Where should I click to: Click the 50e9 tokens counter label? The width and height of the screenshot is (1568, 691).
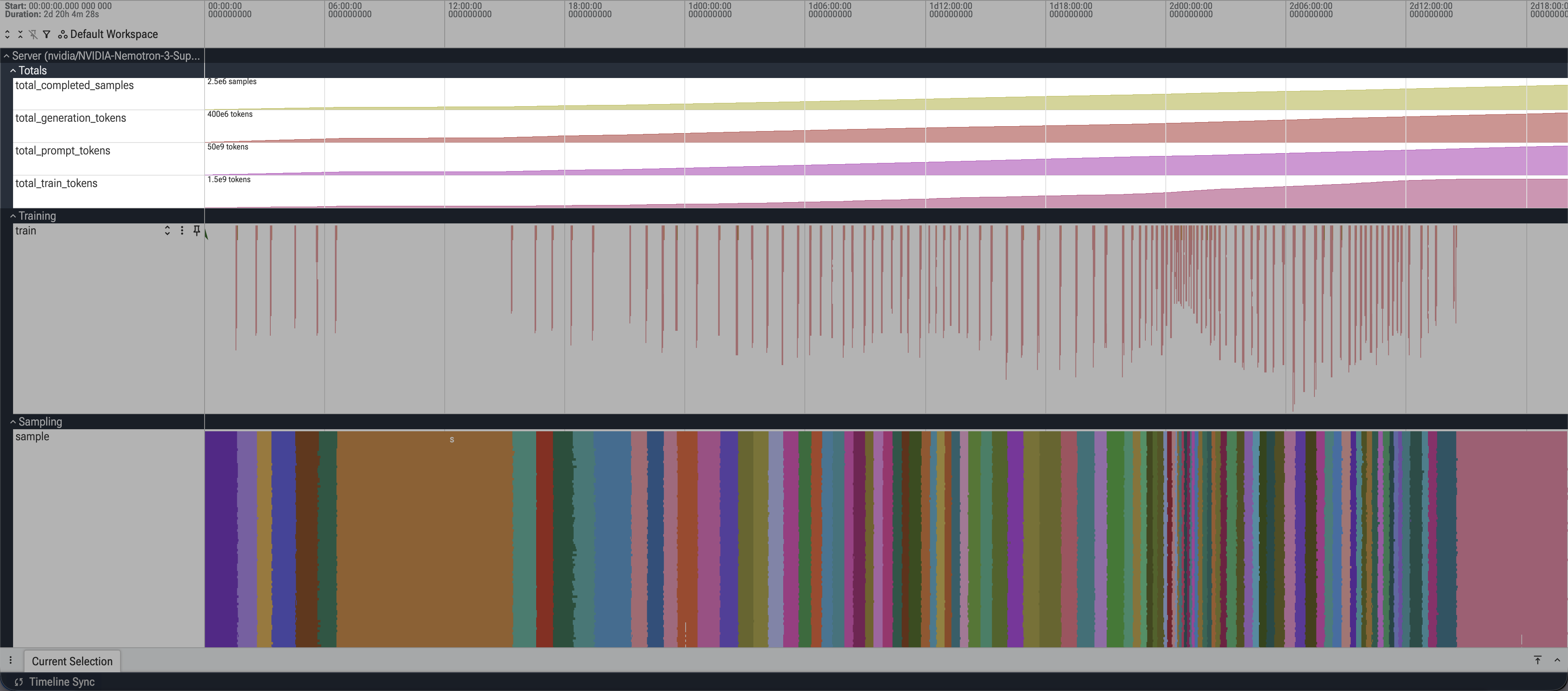tap(228, 147)
